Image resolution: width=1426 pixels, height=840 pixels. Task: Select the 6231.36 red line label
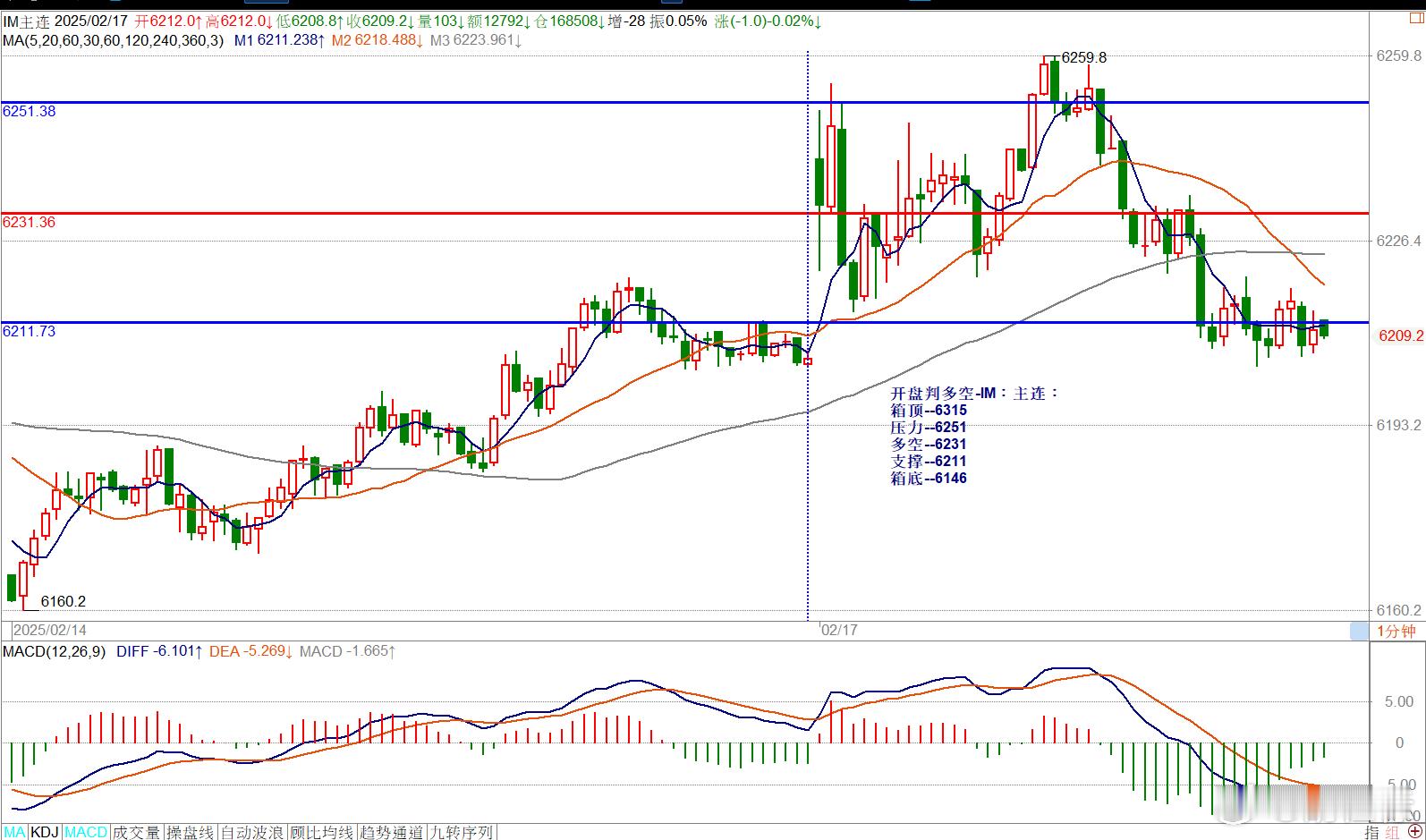[29, 223]
